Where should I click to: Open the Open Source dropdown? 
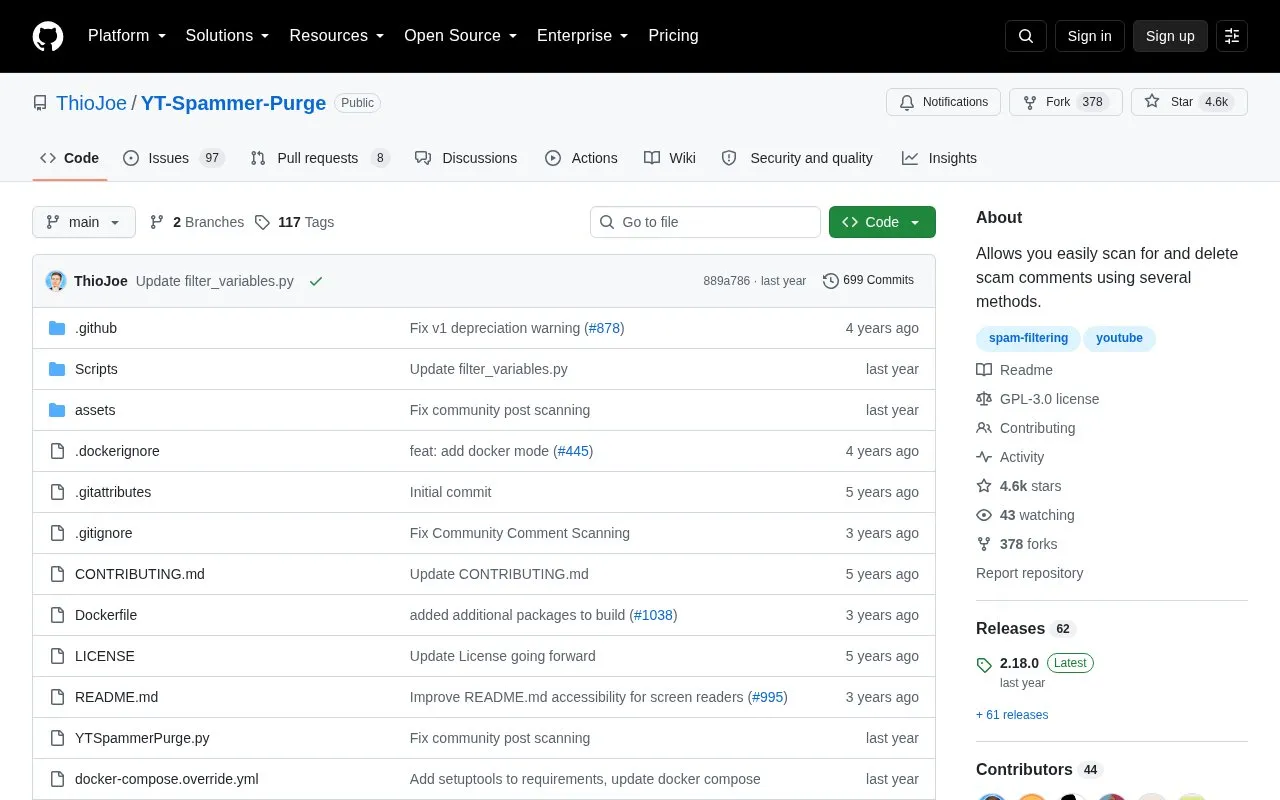coord(460,36)
